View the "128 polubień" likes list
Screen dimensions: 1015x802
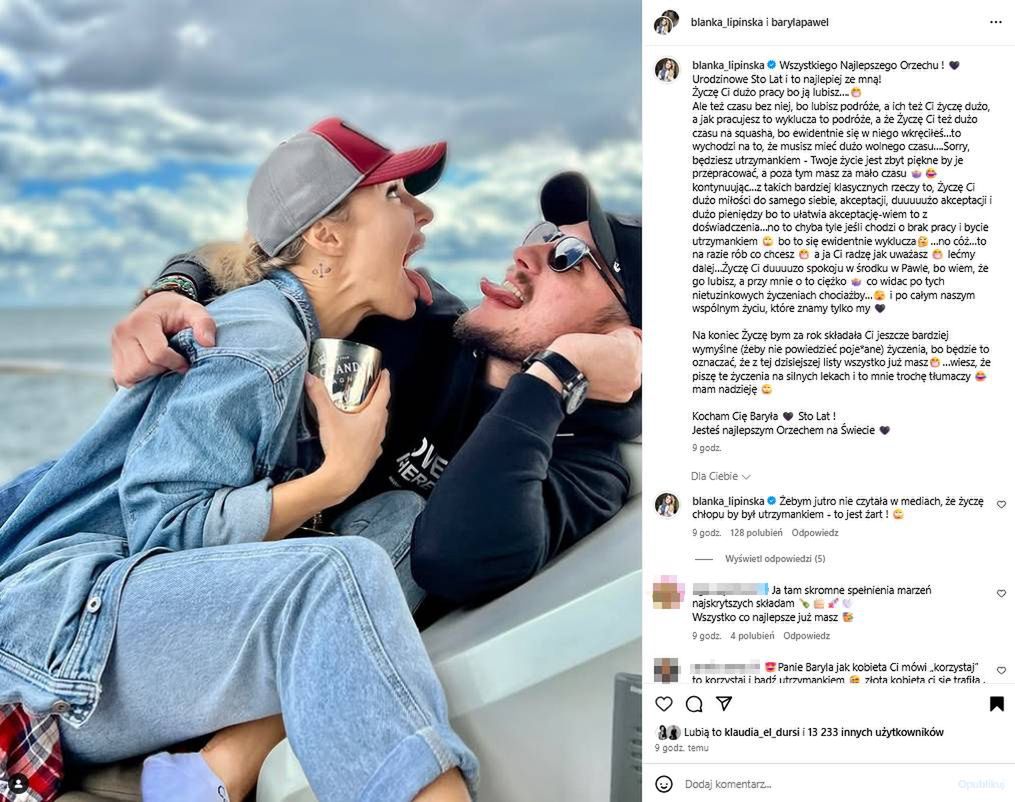756,533
